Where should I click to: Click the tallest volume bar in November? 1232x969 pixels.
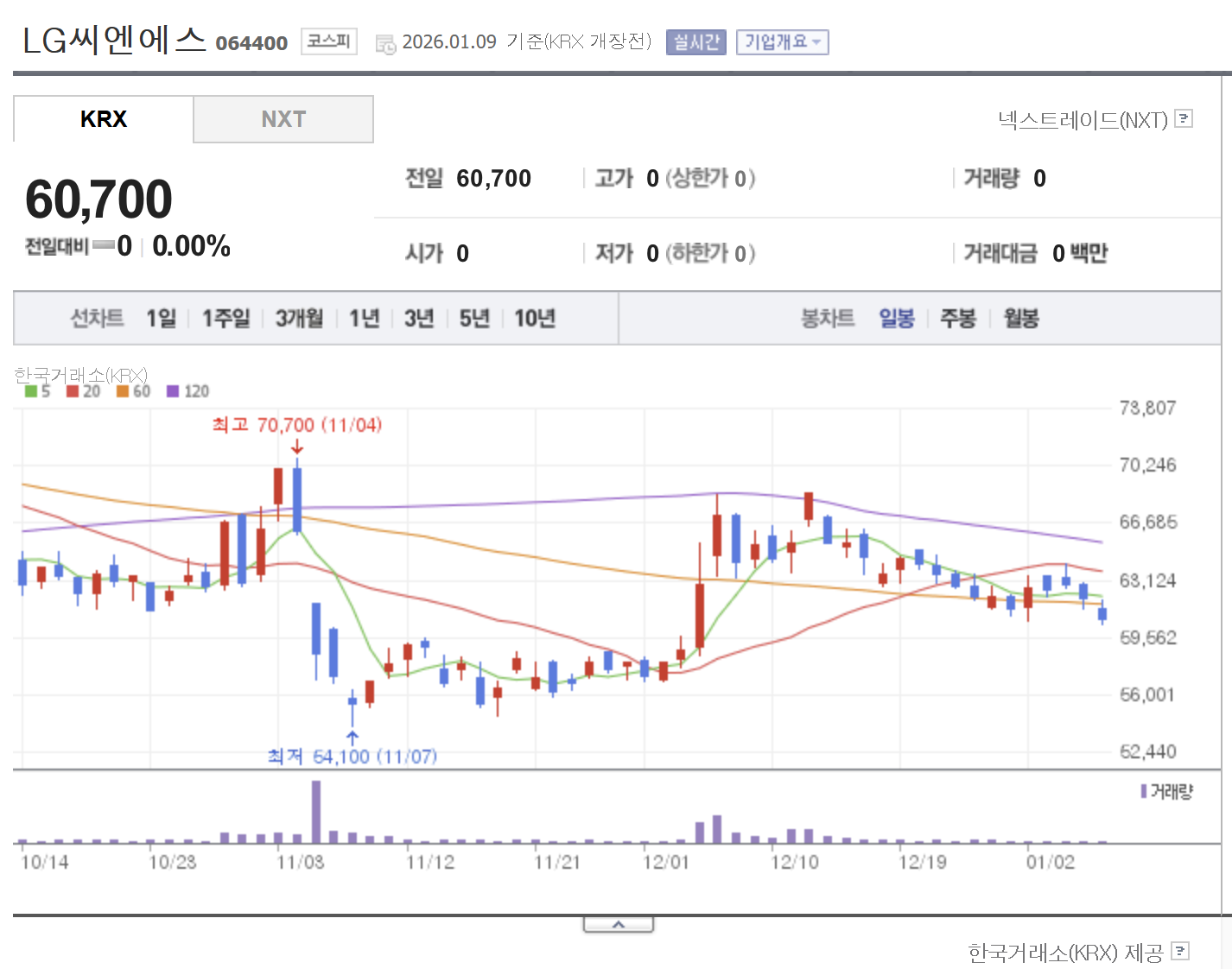point(316,812)
